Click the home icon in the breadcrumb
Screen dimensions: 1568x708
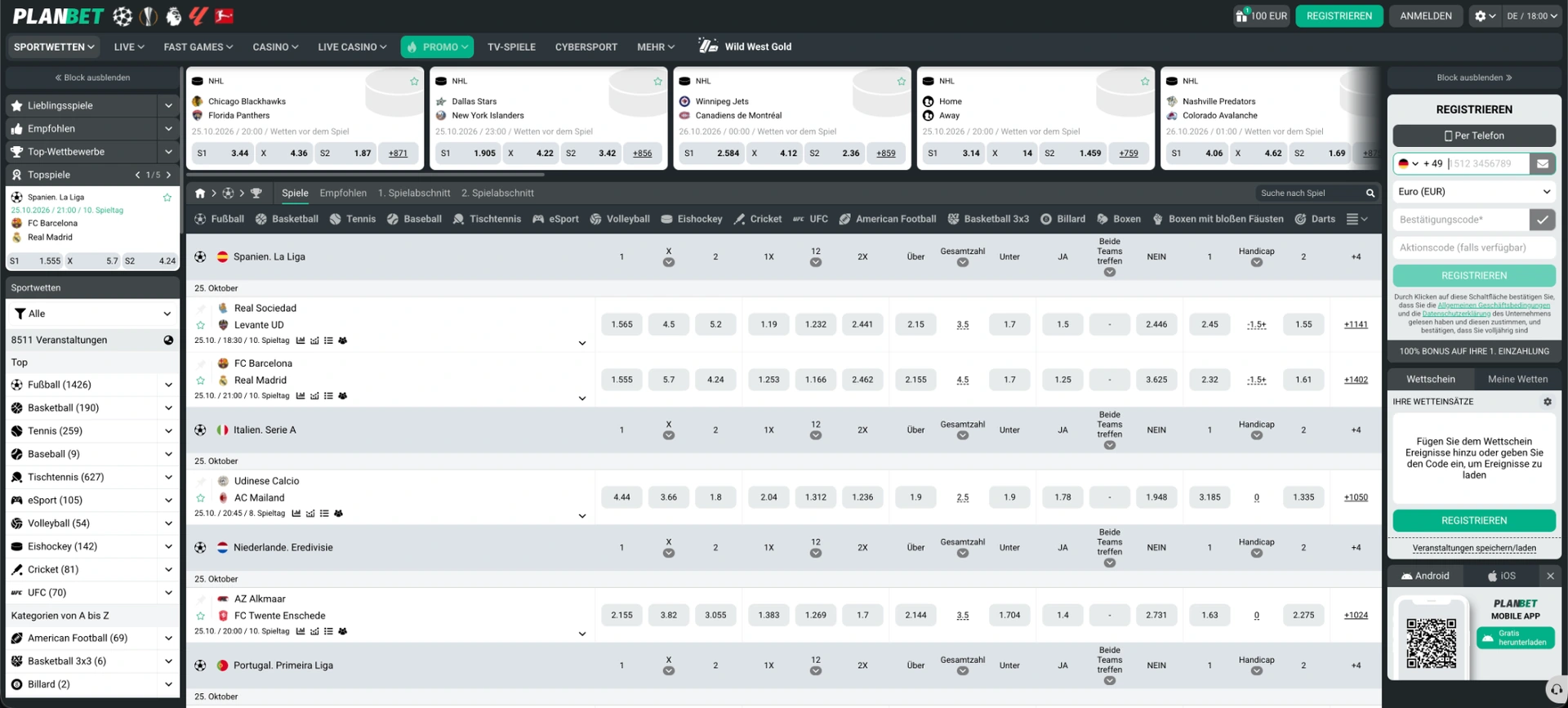click(x=200, y=194)
